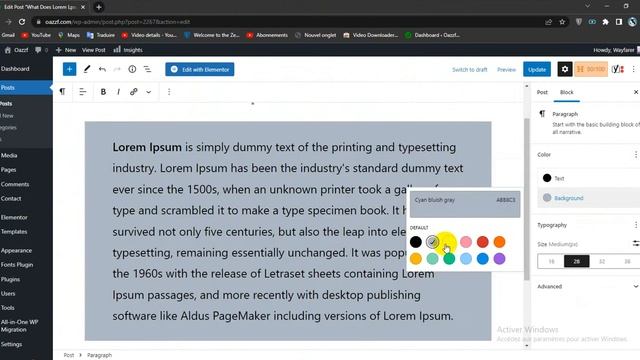This screenshot has height=360, width=640.
Task: Click New in the admin bar
Action: [66, 50]
